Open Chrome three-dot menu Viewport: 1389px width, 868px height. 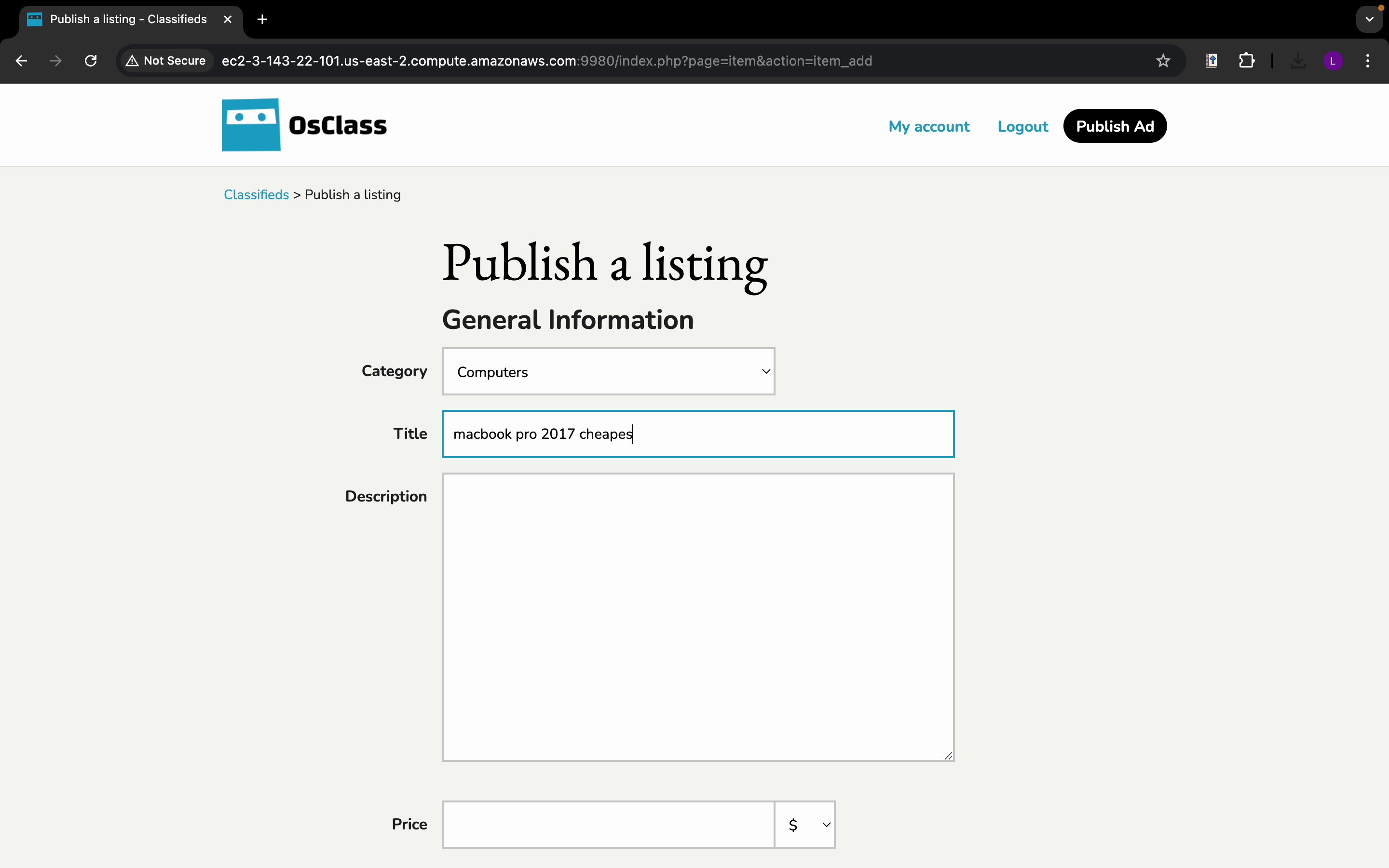coord(1368,61)
